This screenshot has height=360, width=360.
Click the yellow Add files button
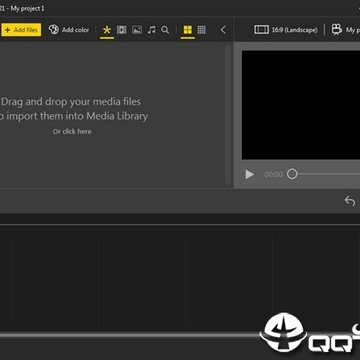pyautogui.click(x=21, y=30)
